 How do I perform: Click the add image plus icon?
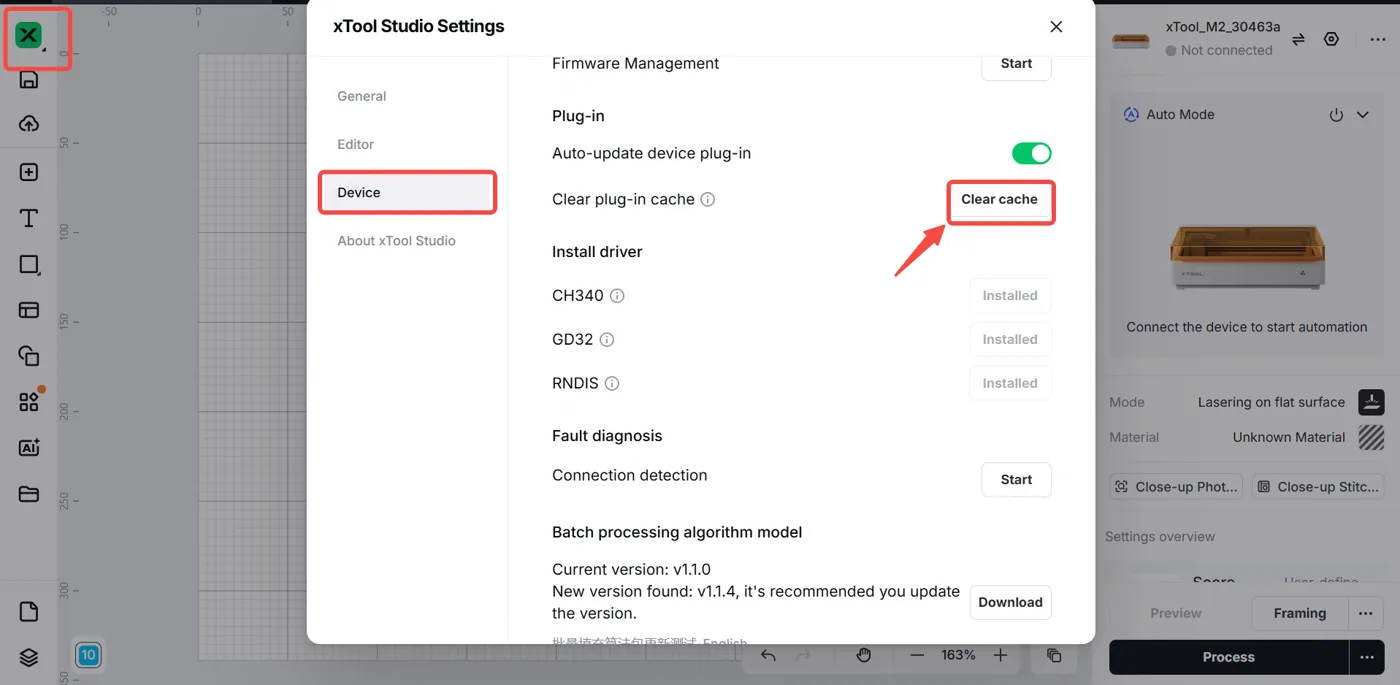pos(29,172)
